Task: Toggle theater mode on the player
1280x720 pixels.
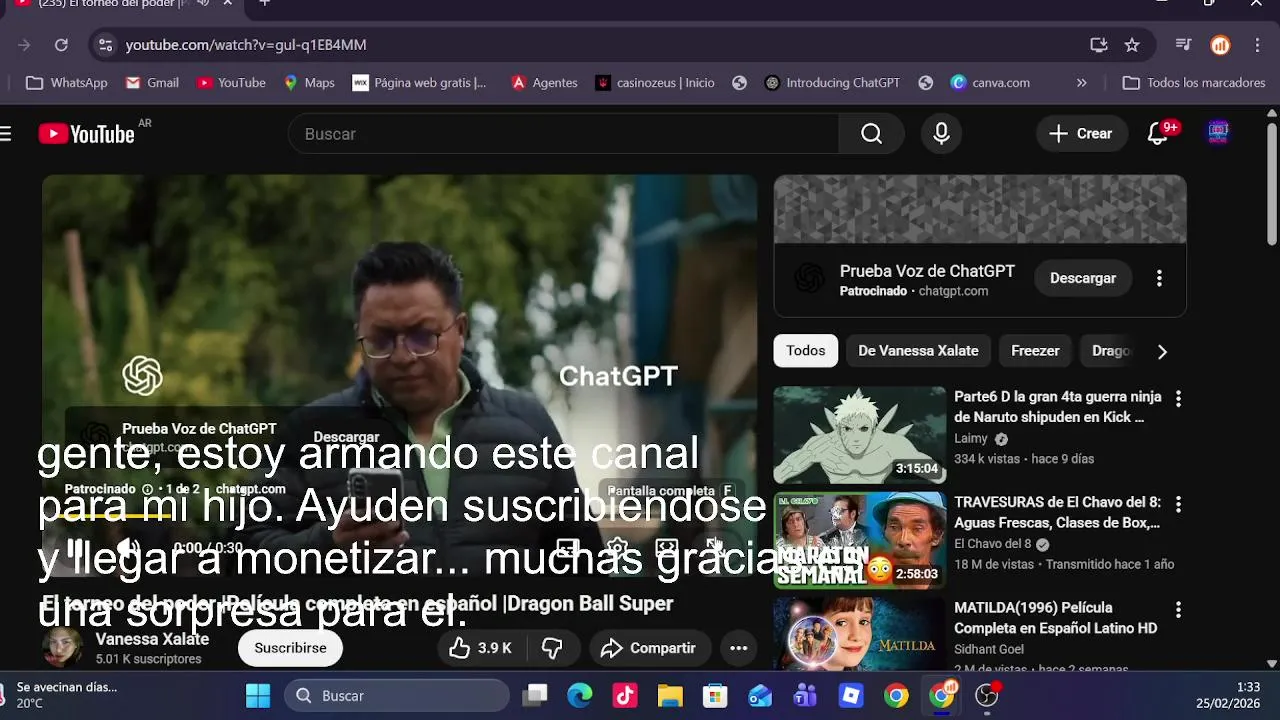Action: (x=667, y=549)
